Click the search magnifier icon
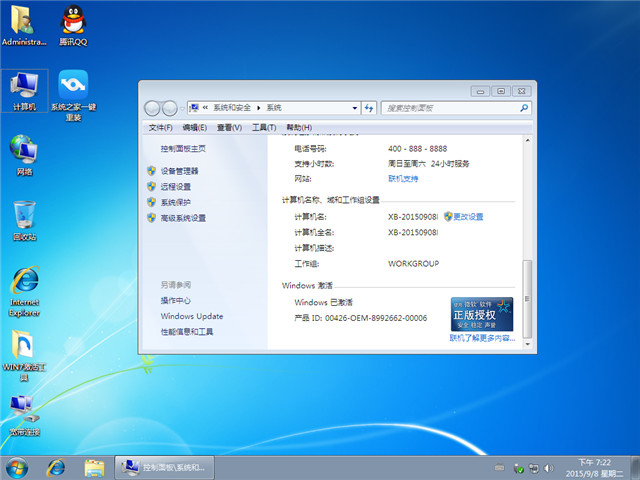The image size is (640, 480). coord(524,108)
